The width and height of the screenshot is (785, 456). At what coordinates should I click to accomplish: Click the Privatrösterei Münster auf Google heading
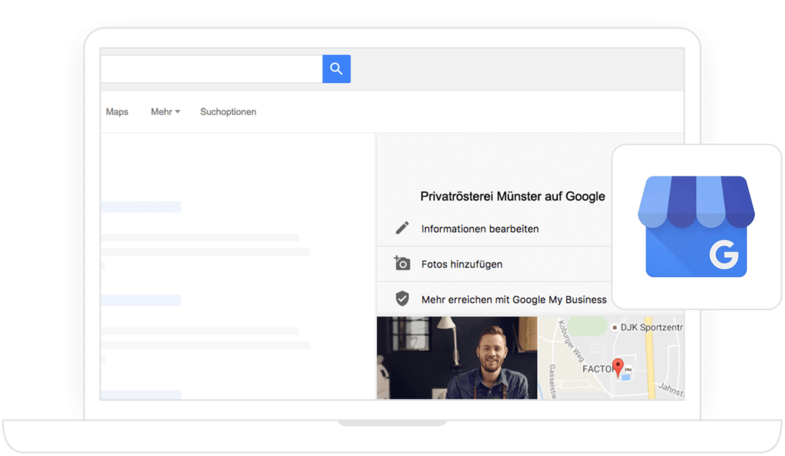[513, 197]
